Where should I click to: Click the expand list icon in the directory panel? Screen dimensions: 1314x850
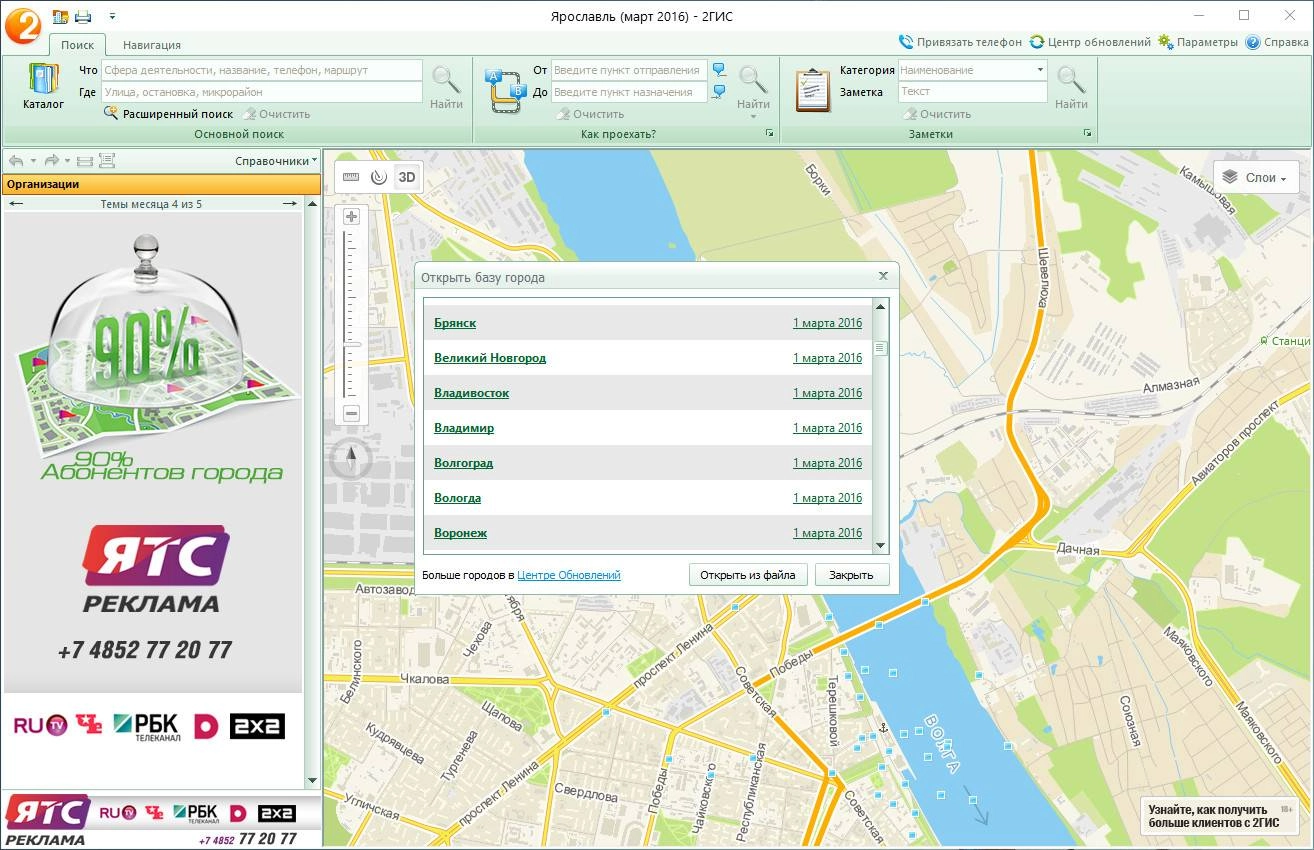[x=107, y=160]
